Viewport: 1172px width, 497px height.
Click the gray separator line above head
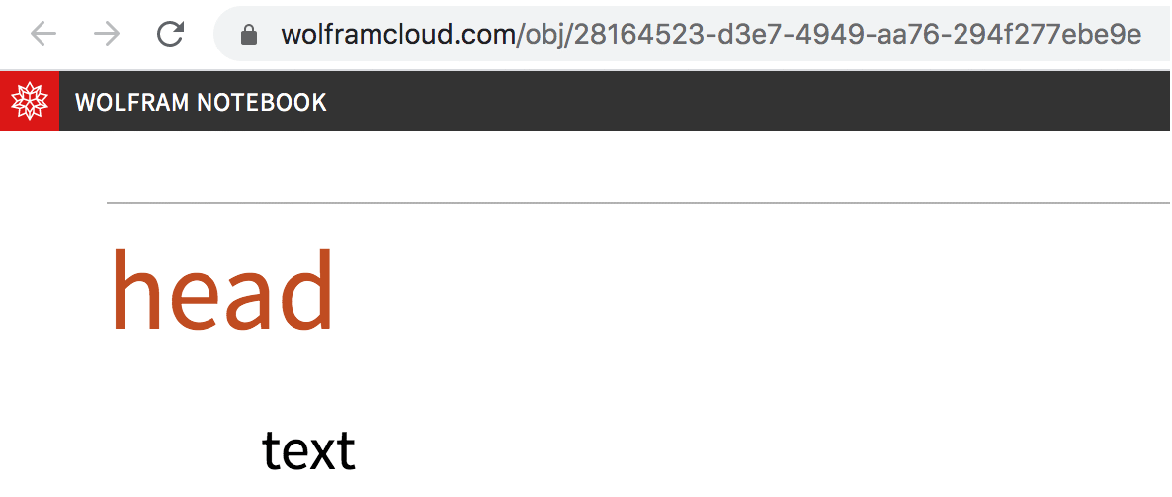coord(638,203)
